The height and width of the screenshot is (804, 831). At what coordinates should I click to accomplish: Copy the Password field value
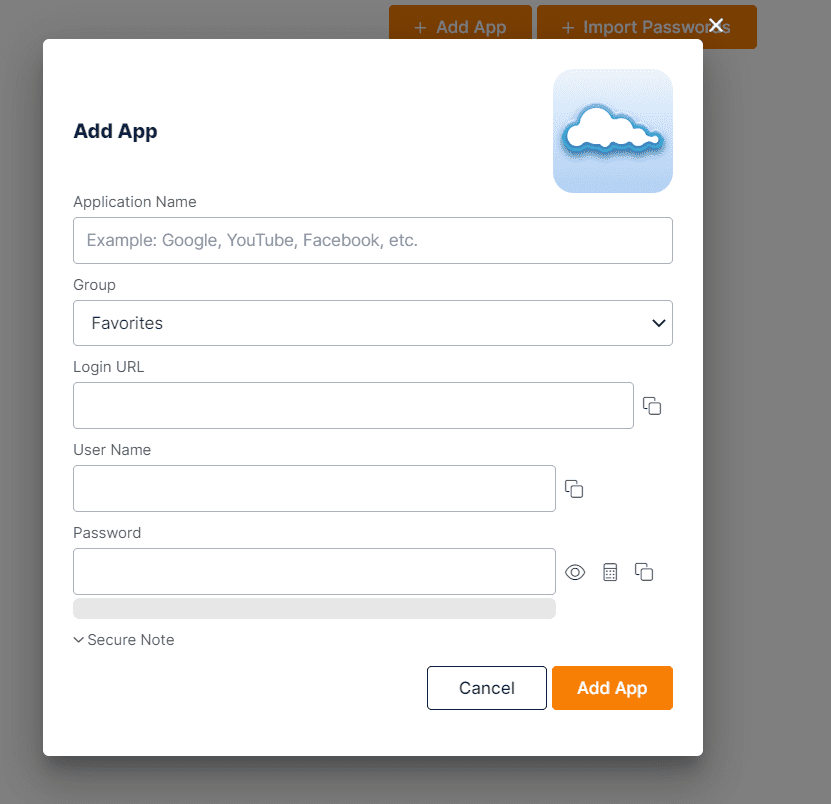point(644,572)
